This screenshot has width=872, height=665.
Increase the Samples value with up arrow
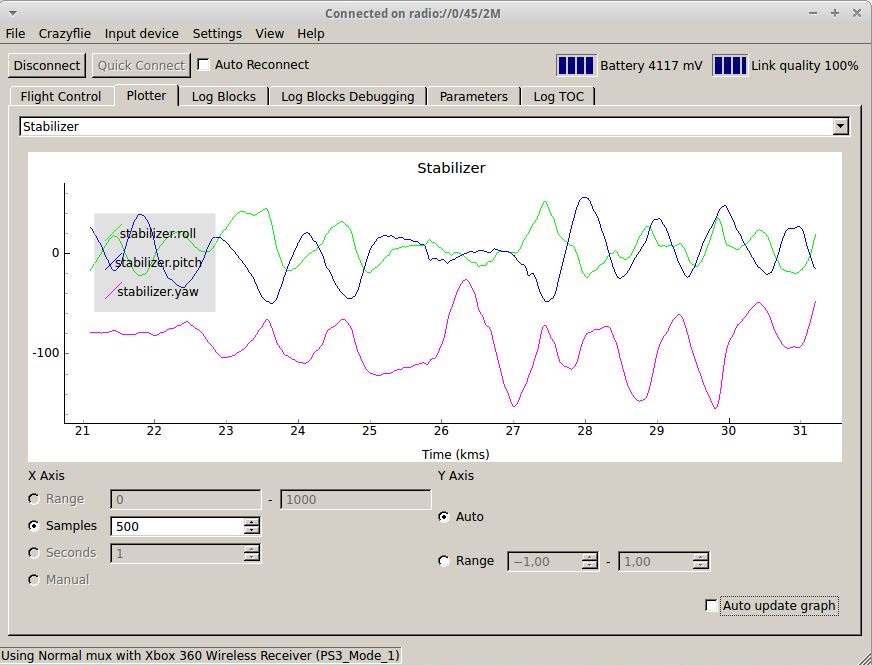pyautogui.click(x=251, y=521)
